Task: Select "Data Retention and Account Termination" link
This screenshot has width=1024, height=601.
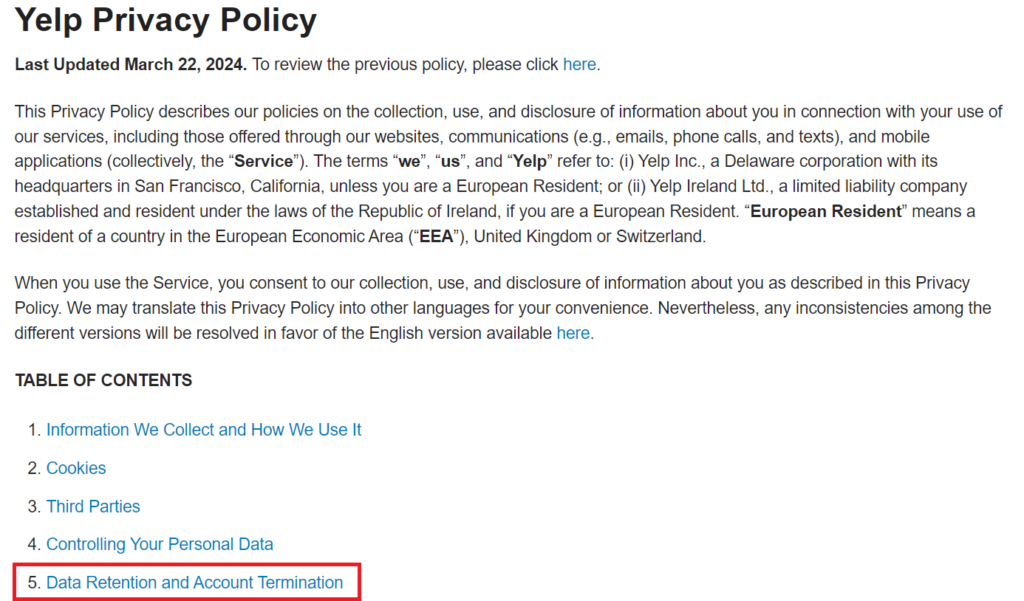Action: pyautogui.click(x=195, y=582)
